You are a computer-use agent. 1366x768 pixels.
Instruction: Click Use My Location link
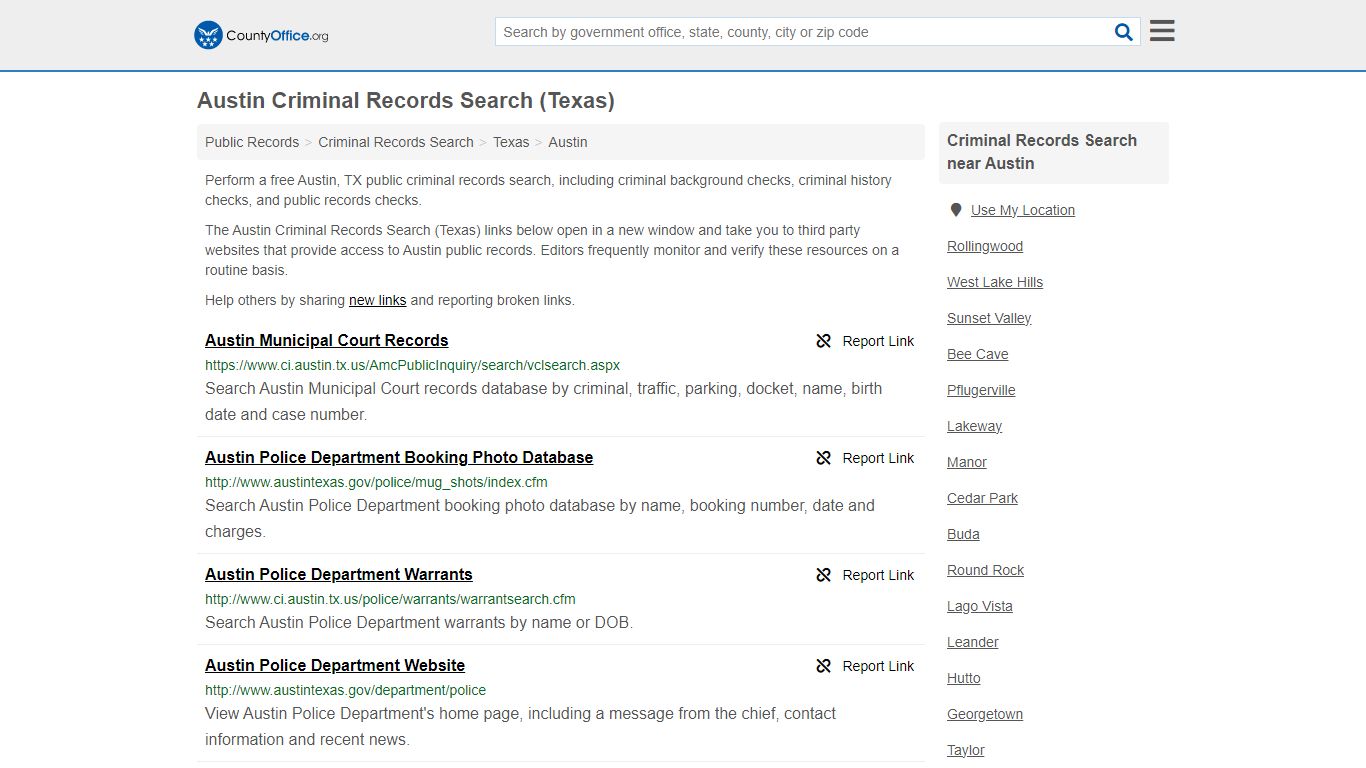[1023, 210]
